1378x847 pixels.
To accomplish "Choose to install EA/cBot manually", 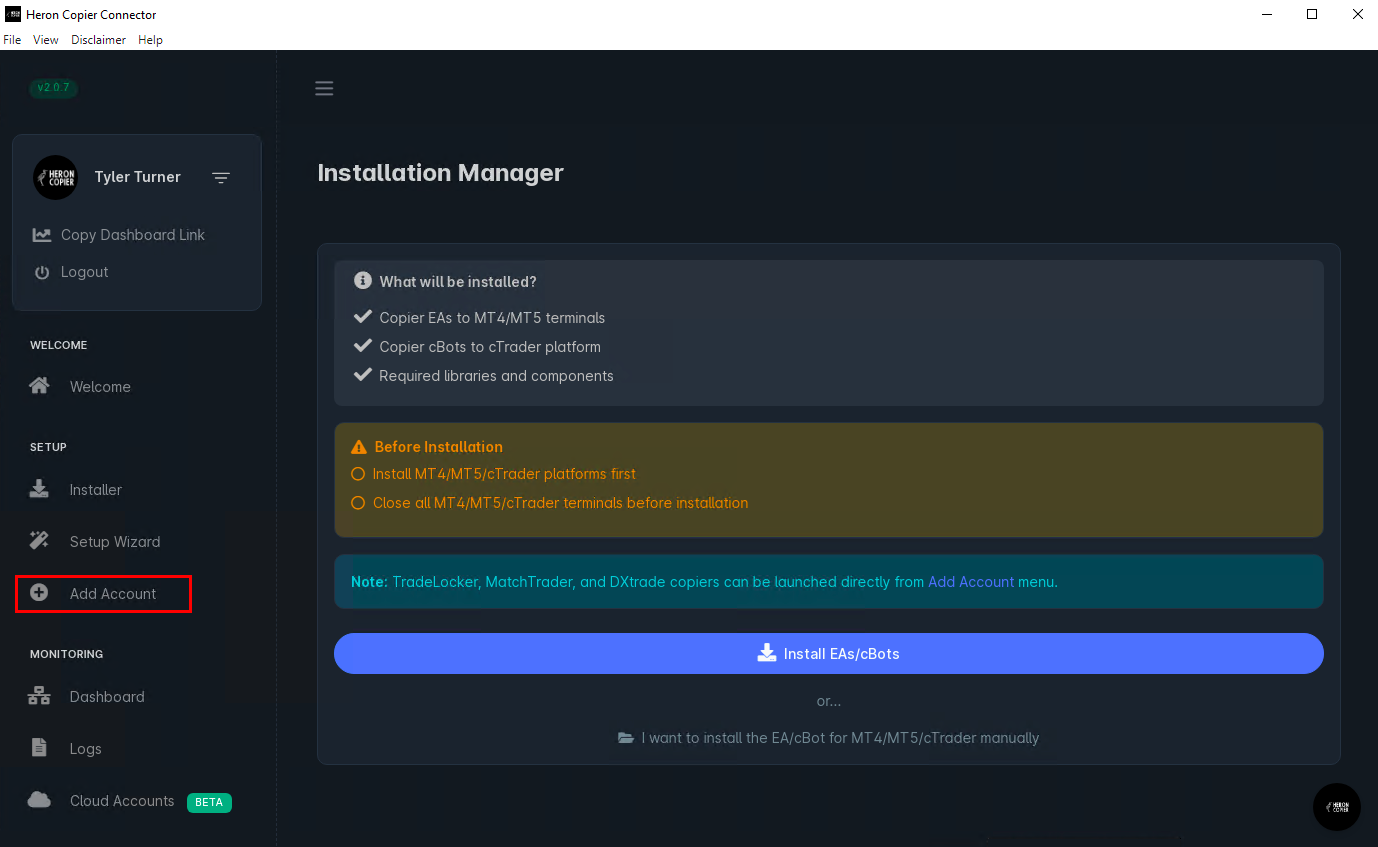I will (x=829, y=738).
